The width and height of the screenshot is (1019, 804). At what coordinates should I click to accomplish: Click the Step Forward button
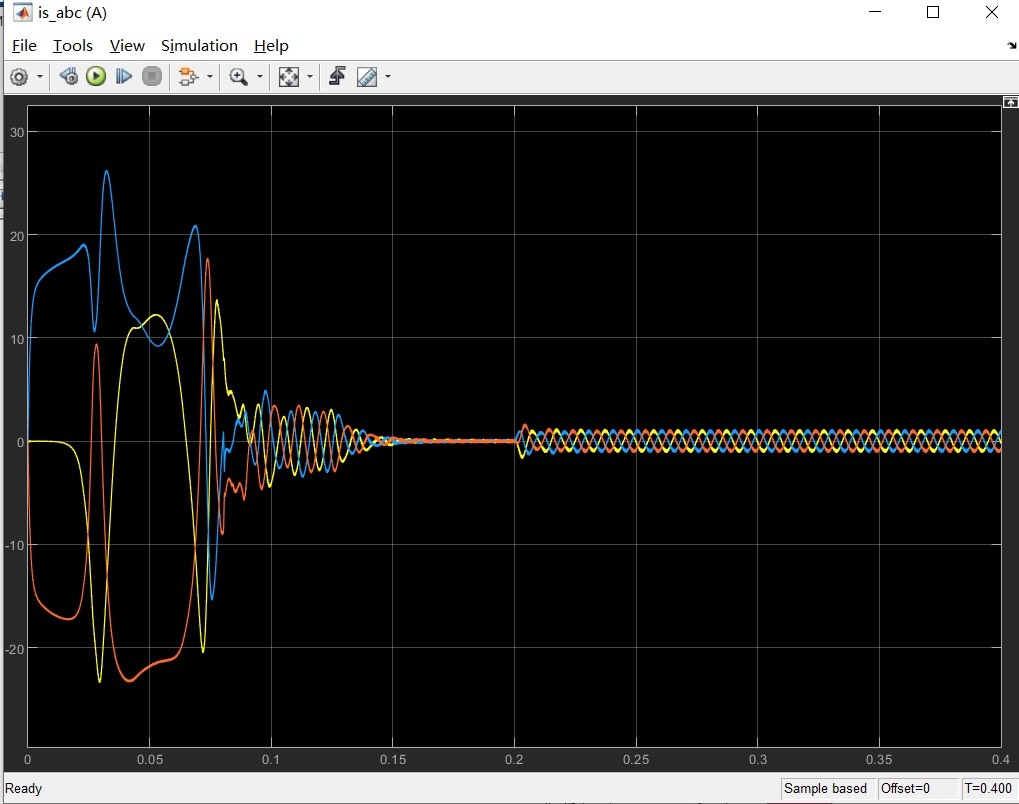[123, 77]
